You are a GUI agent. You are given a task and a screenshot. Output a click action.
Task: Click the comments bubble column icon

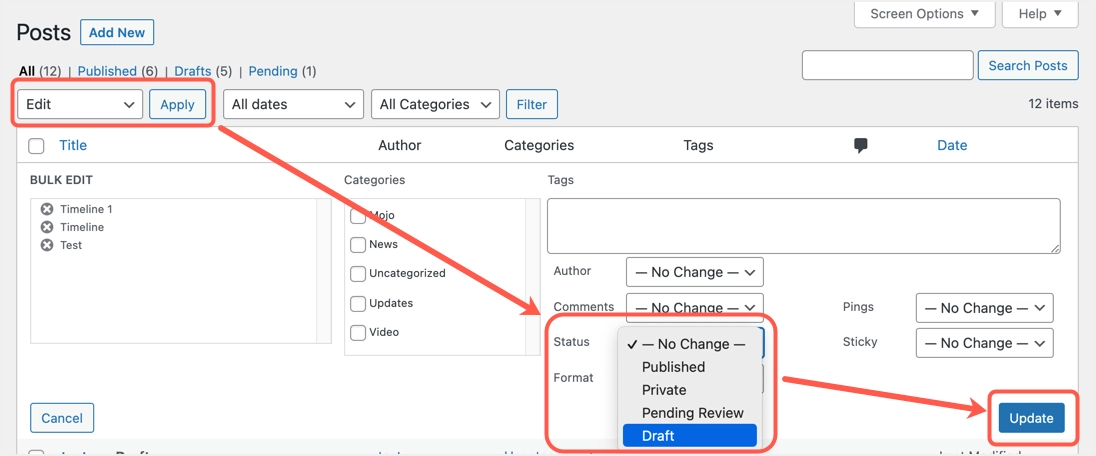(860, 146)
